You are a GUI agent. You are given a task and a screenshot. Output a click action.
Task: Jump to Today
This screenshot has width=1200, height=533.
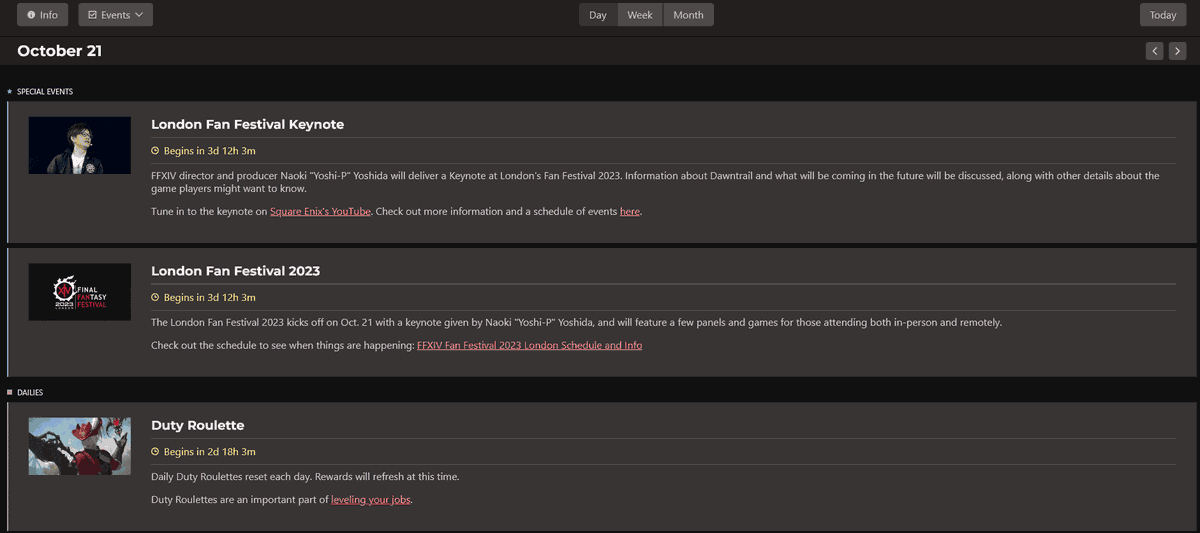pos(1163,15)
